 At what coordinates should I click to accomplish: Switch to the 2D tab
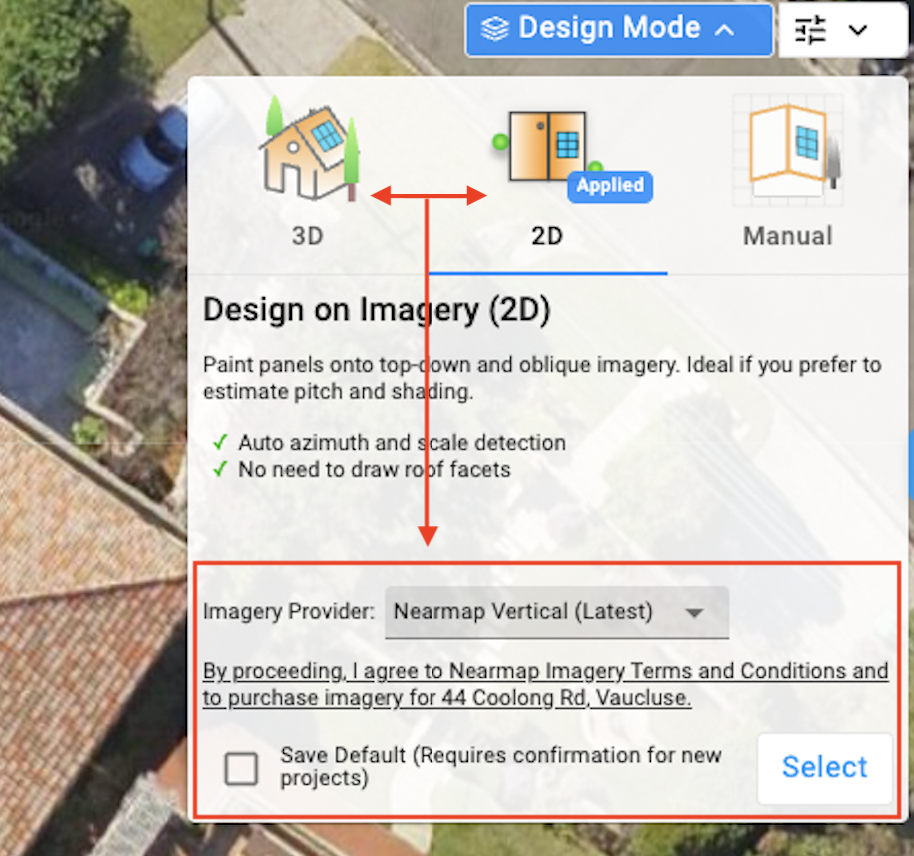pyautogui.click(x=547, y=236)
